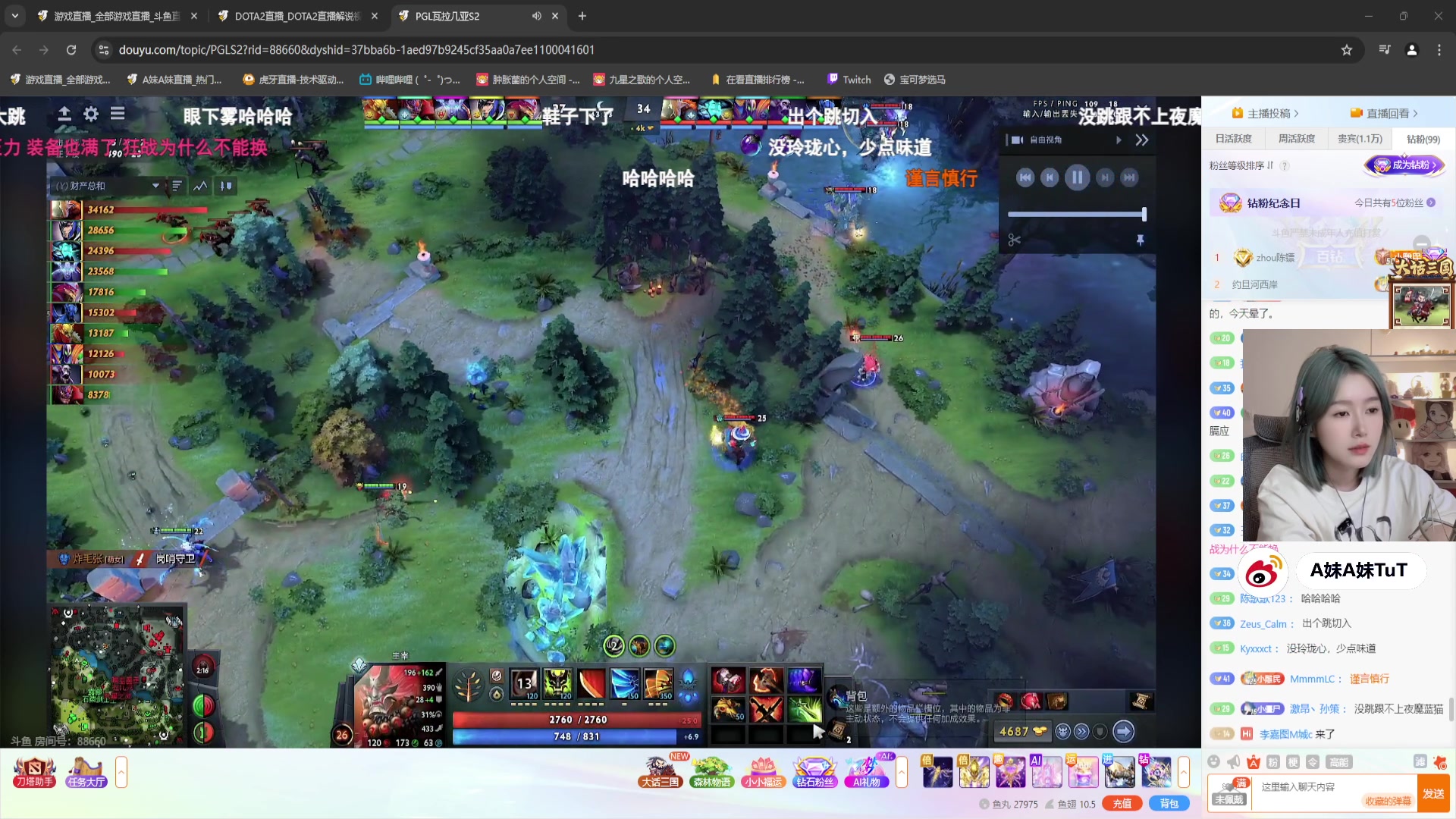Minimize the 大话三国 floating widget

(1422, 243)
